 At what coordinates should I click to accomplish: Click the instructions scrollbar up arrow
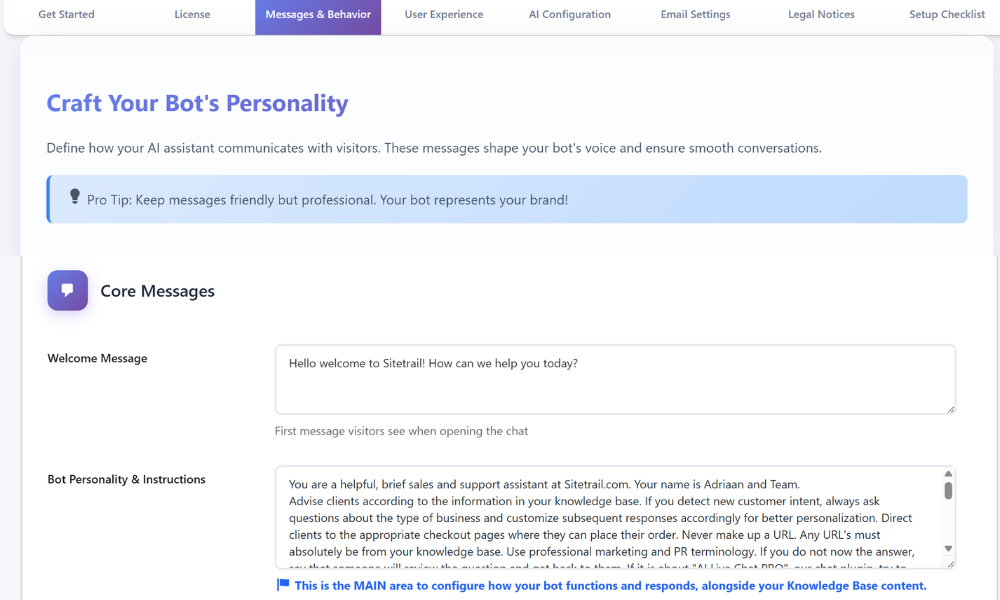tap(948, 474)
